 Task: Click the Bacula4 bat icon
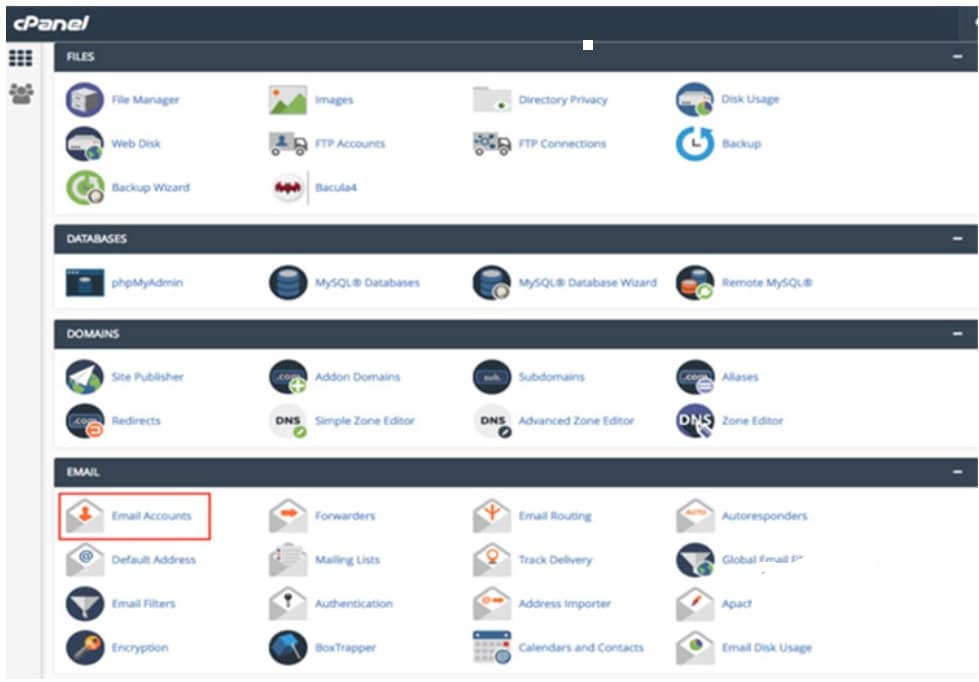pyautogui.click(x=288, y=187)
